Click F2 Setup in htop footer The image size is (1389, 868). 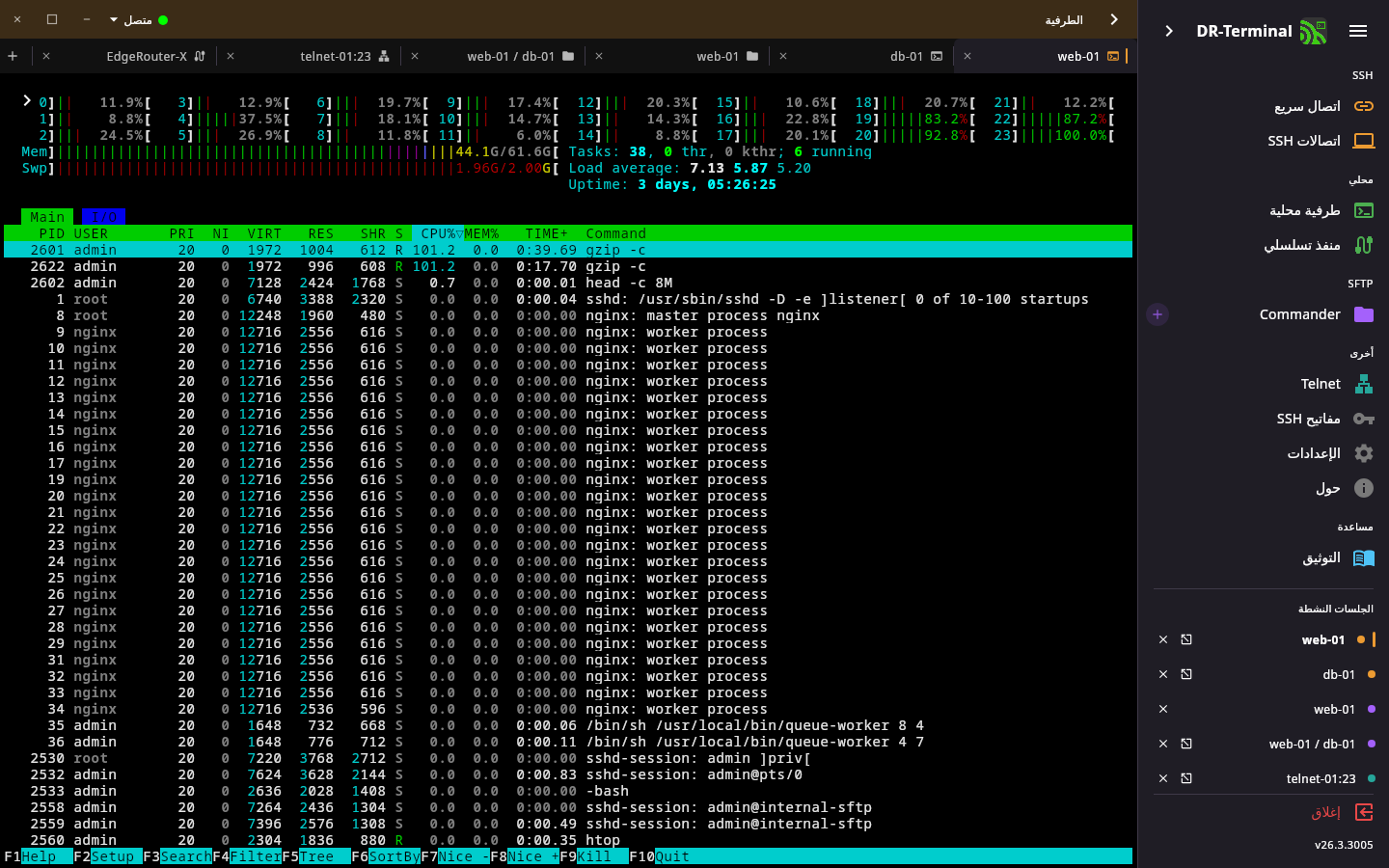(108, 856)
